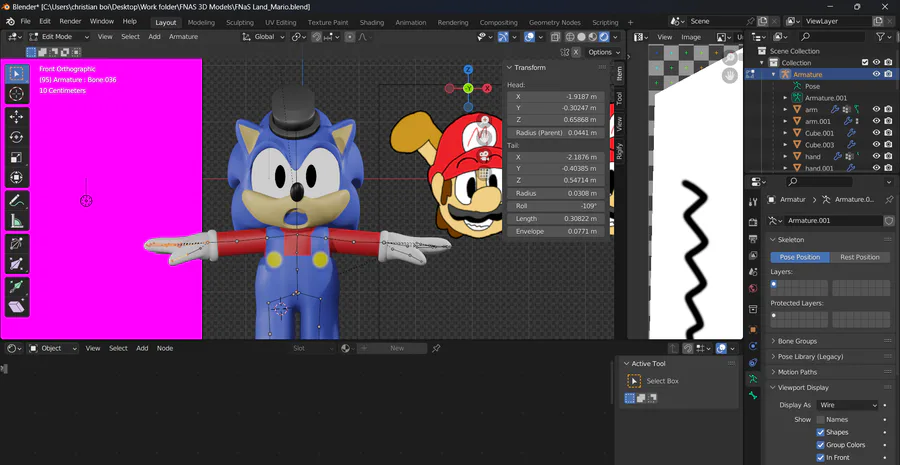Image resolution: width=900 pixels, height=465 pixels.
Task: Toggle snapping magnet in viewport header
Action: 317,37
